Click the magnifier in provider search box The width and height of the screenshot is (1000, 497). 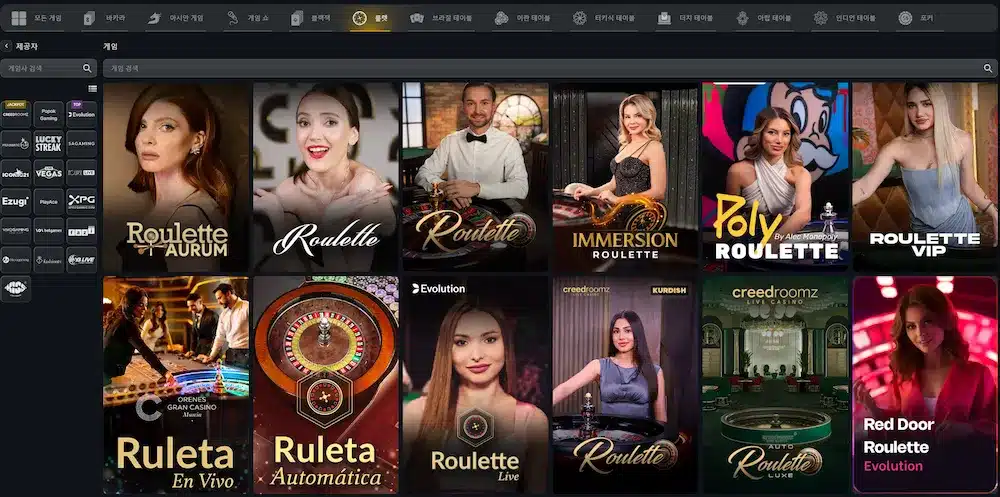(87, 68)
